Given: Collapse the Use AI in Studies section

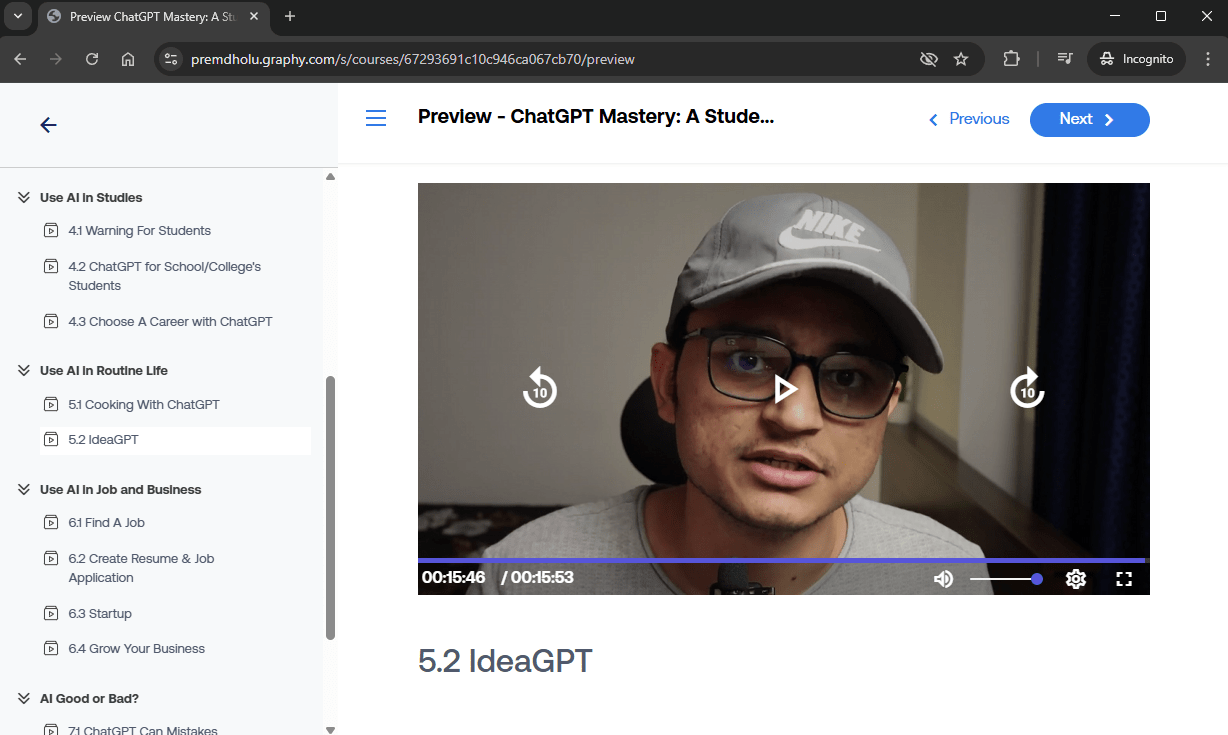Looking at the screenshot, I should coord(24,198).
